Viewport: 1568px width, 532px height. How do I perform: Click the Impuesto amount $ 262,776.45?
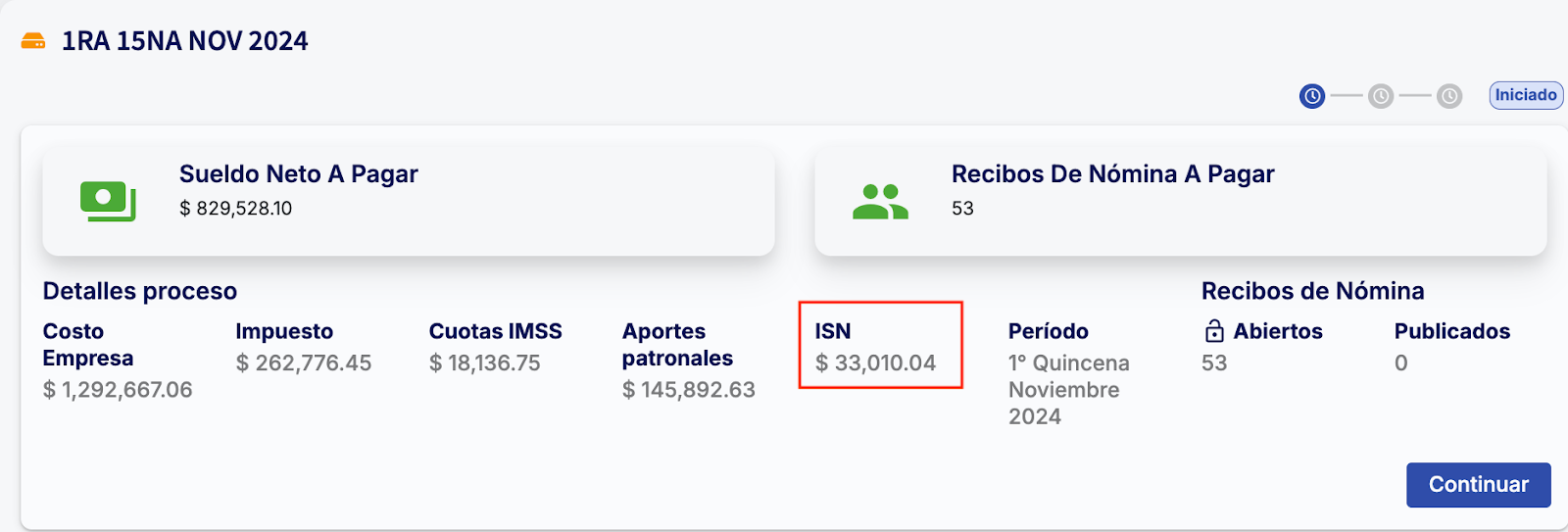pyautogui.click(x=304, y=363)
